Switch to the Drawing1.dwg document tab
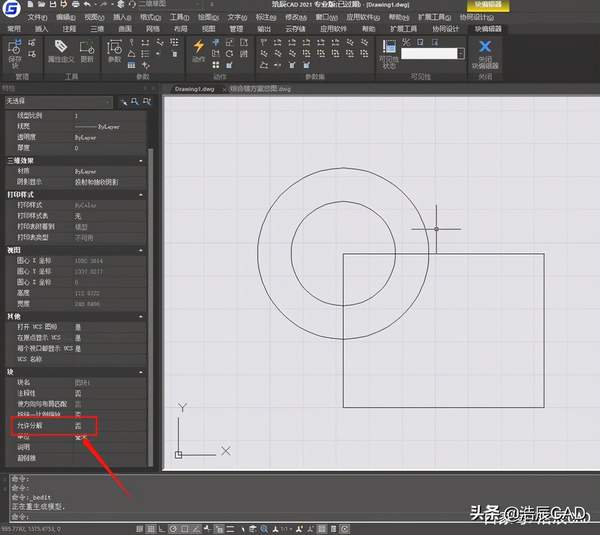The height and width of the screenshot is (535, 600). tap(194, 89)
